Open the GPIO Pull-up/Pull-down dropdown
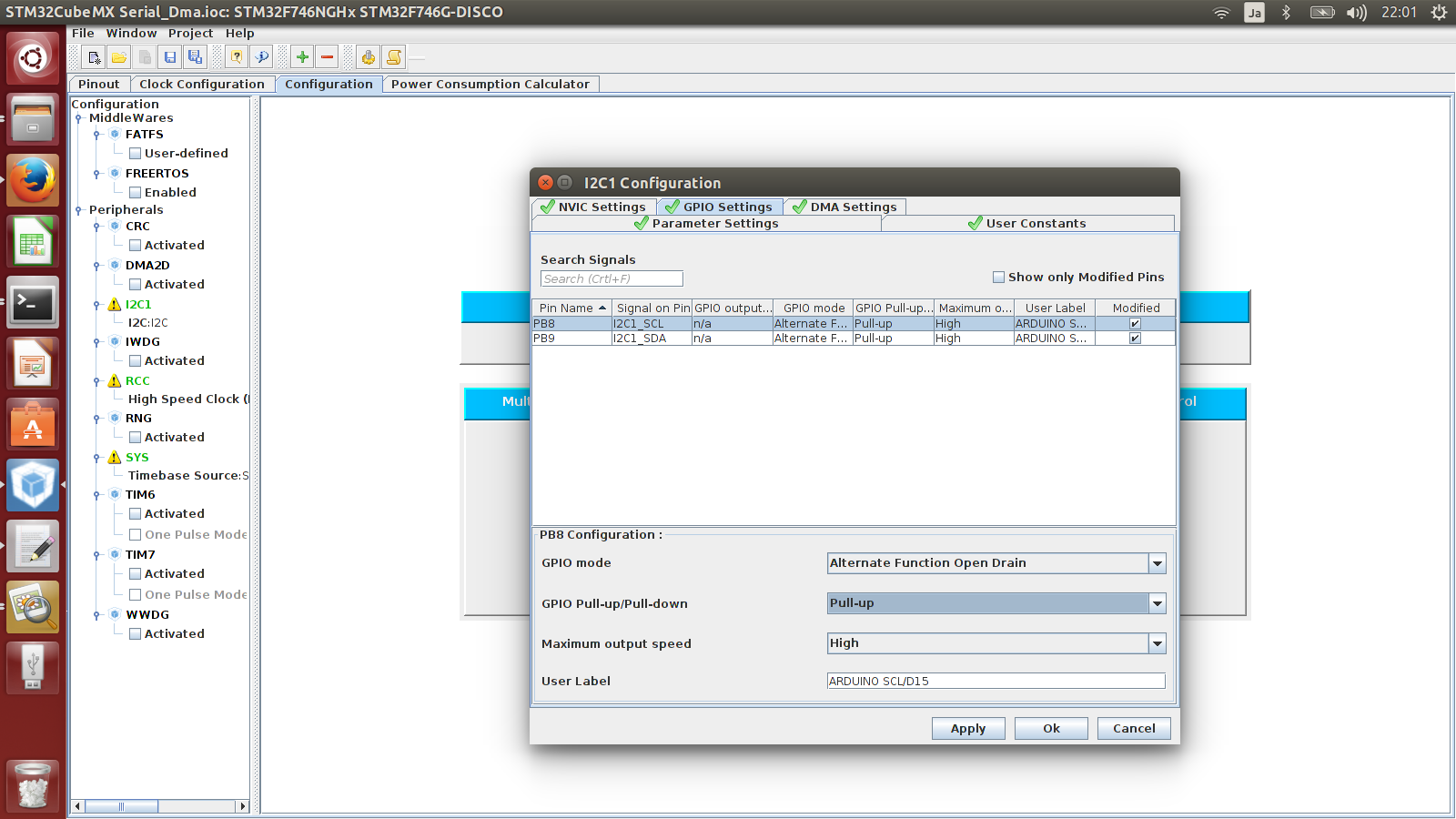Viewport: 1456px width, 819px height. click(x=1157, y=603)
